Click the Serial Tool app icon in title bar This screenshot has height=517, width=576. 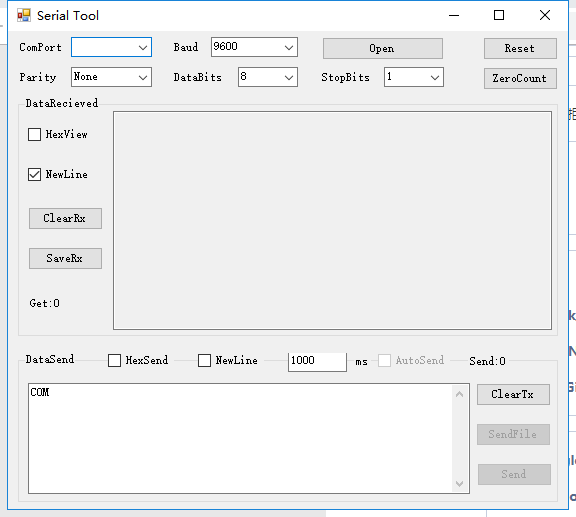24,15
